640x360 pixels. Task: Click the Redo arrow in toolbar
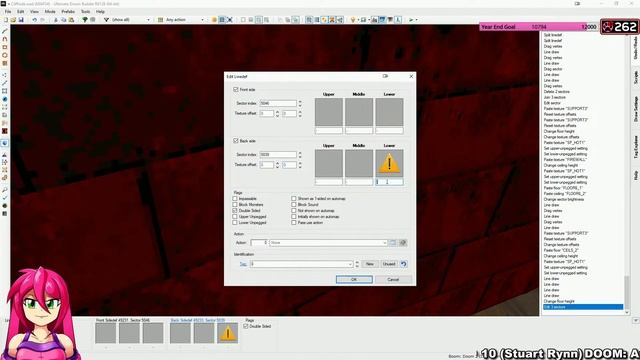click(x=42, y=20)
